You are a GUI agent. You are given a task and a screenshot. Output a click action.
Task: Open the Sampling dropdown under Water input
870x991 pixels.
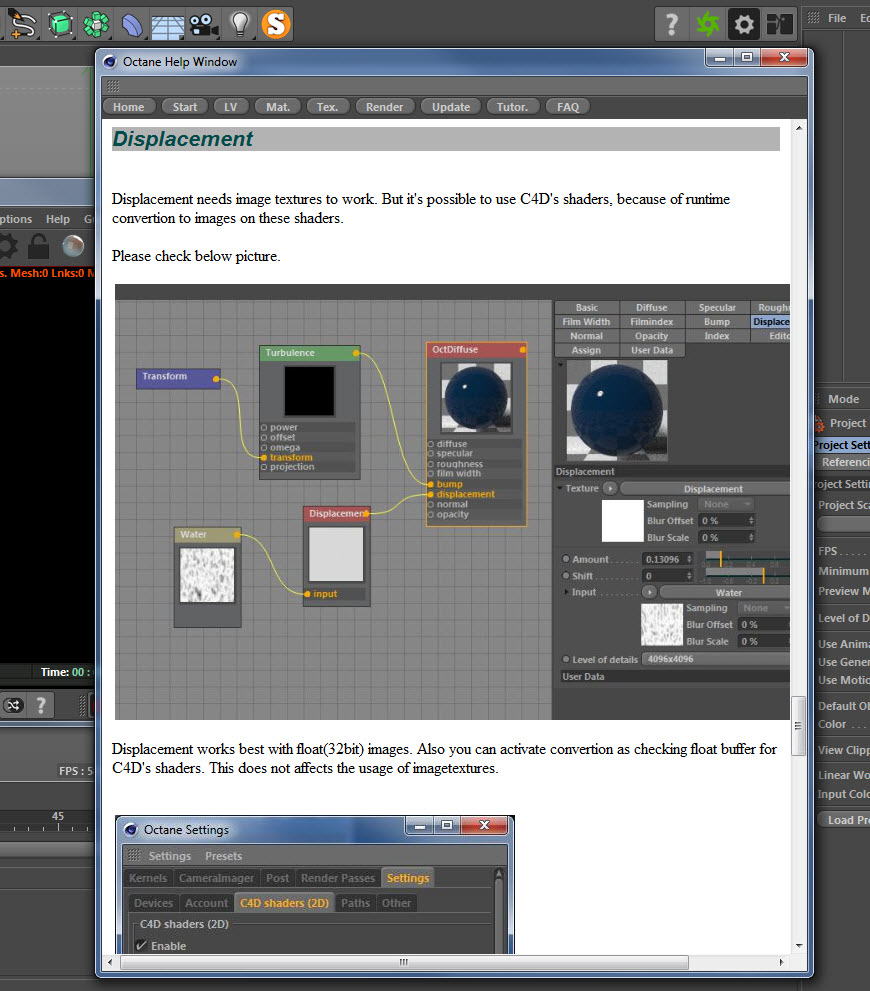pos(764,608)
